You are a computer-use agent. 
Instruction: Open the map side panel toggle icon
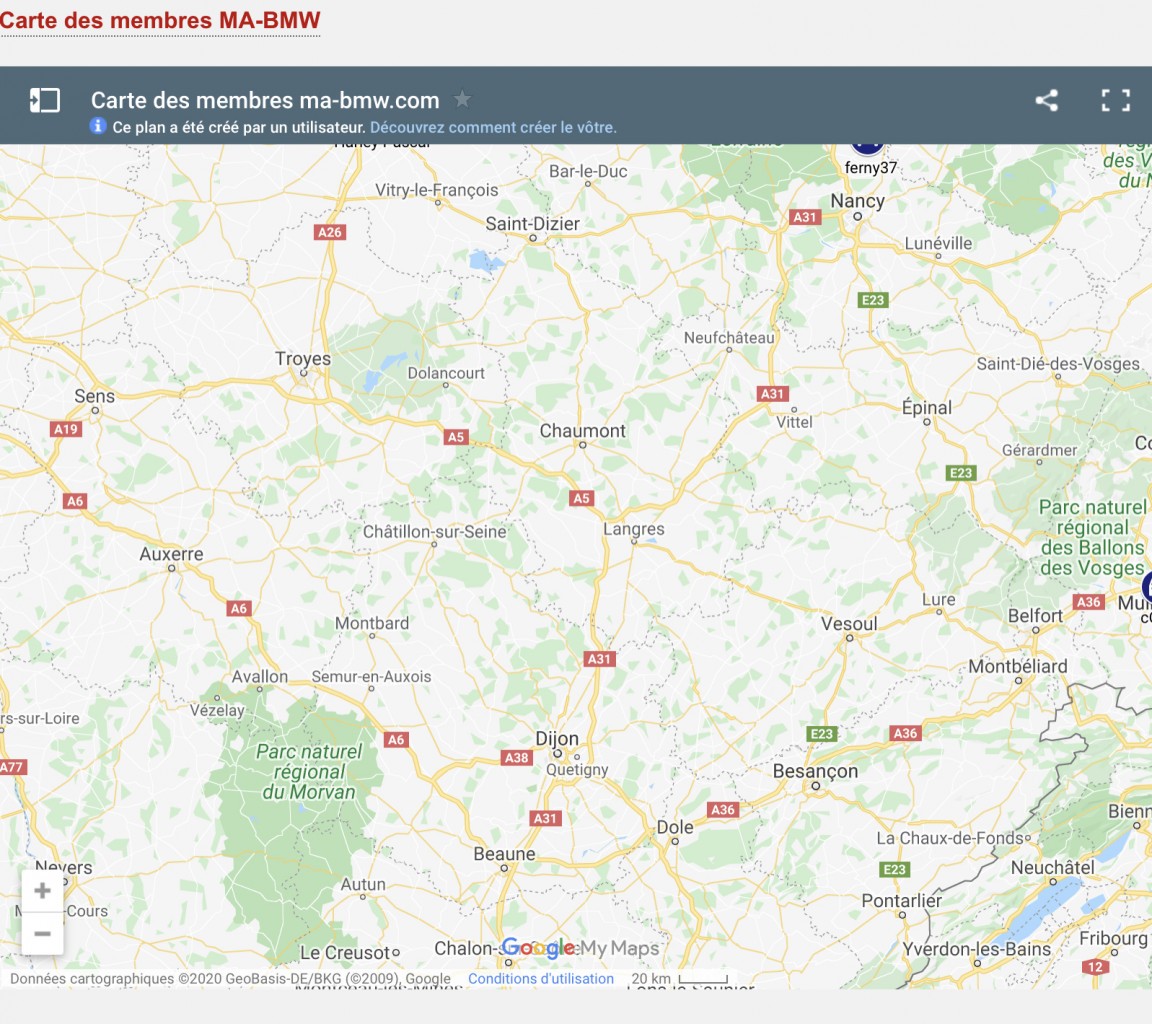[x=45, y=100]
